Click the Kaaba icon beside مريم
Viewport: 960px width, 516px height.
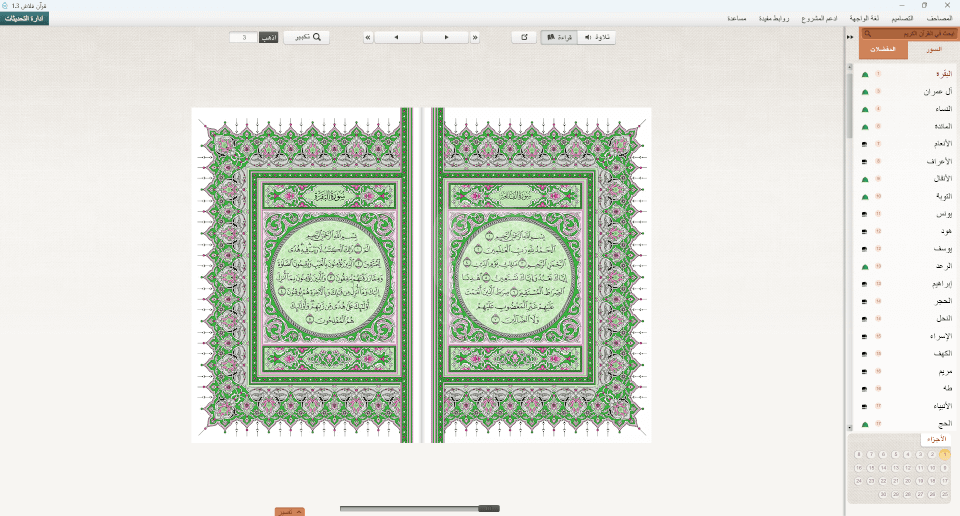click(865, 372)
